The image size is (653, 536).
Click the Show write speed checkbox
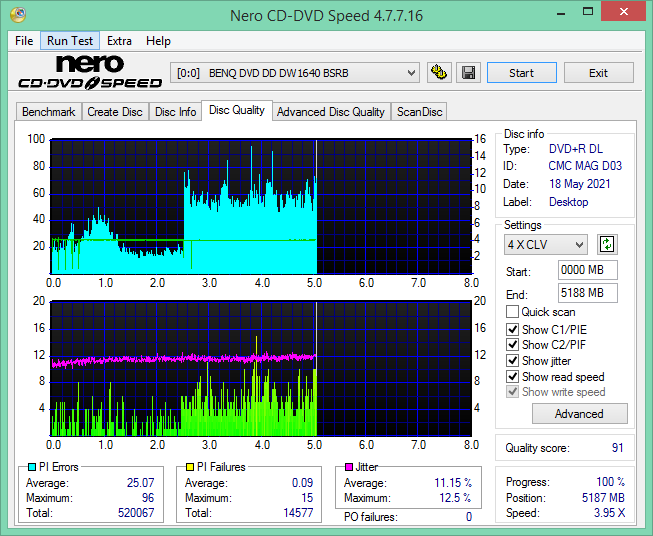click(512, 392)
